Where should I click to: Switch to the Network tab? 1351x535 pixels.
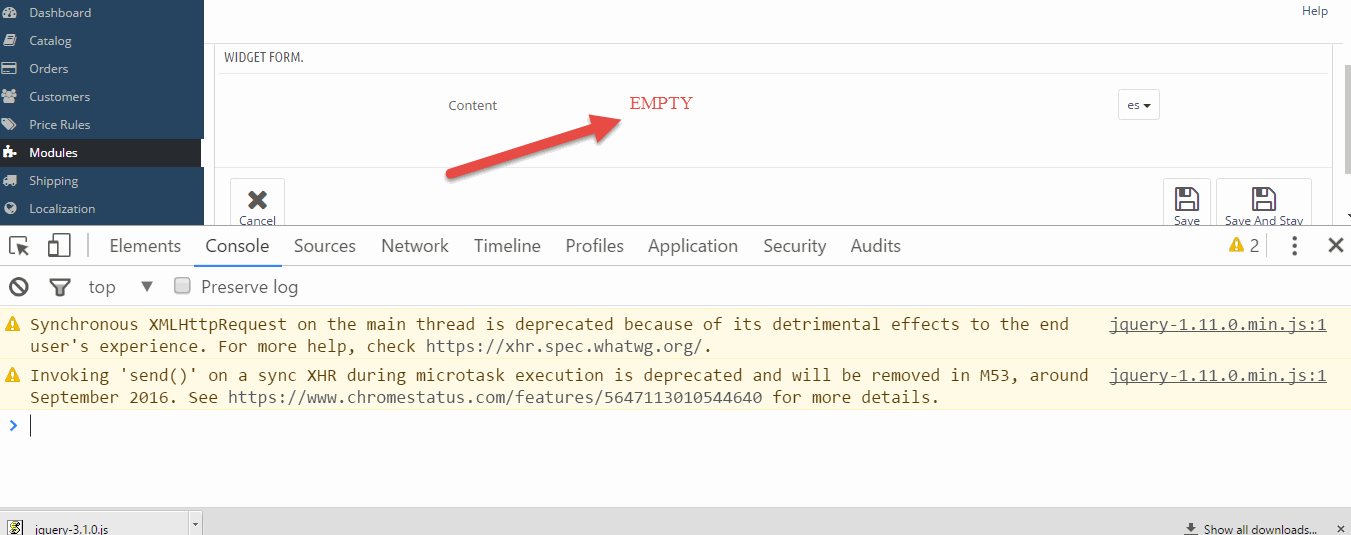click(x=415, y=246)
